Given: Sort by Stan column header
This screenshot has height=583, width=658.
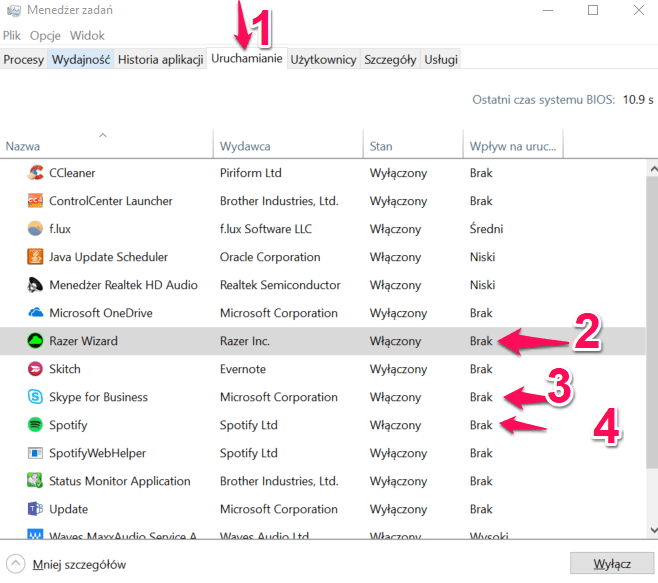Looking at the screenshot, I should coord(410,146).
